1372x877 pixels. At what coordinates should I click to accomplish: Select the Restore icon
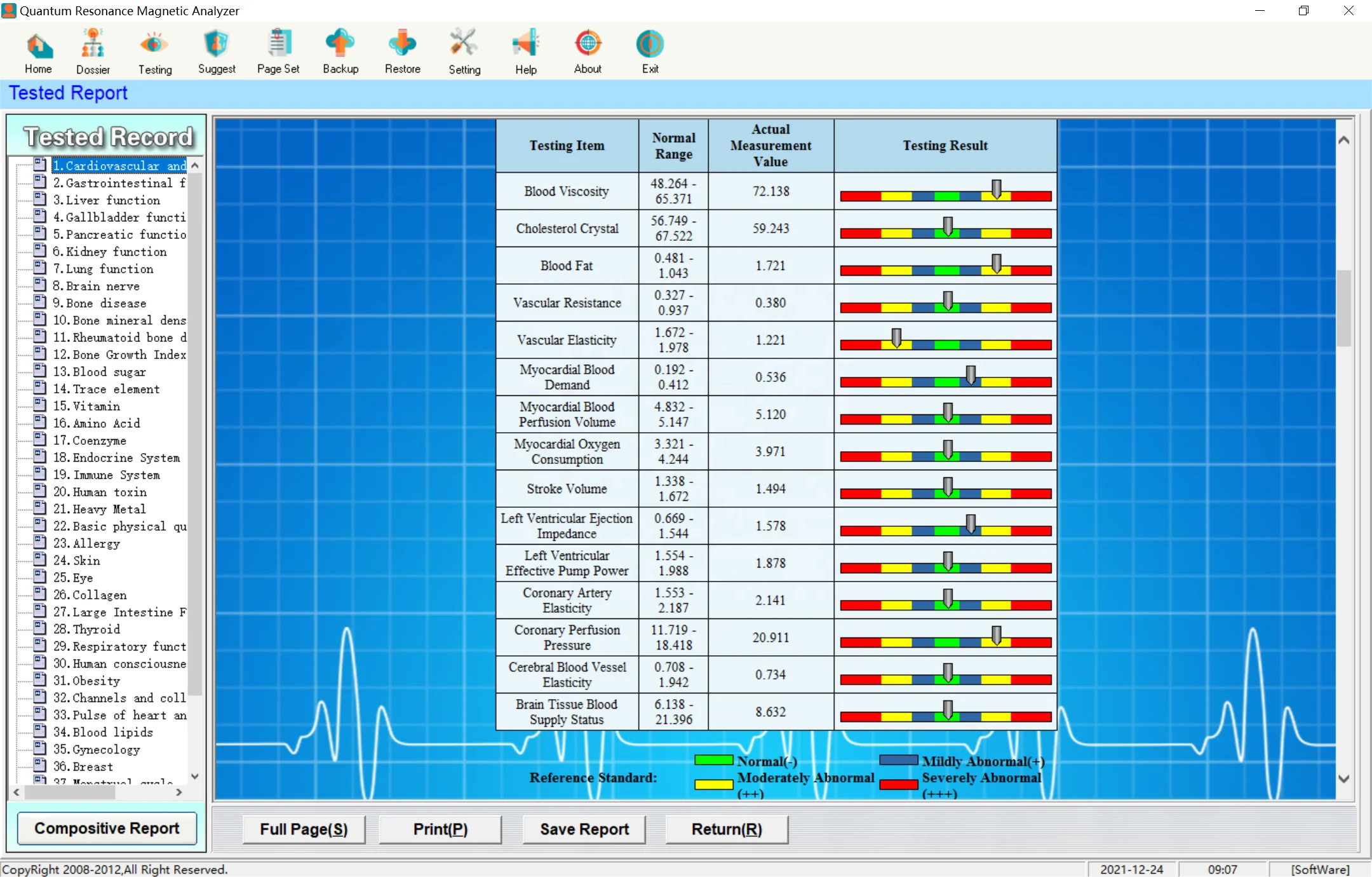[x=401, y=51]
